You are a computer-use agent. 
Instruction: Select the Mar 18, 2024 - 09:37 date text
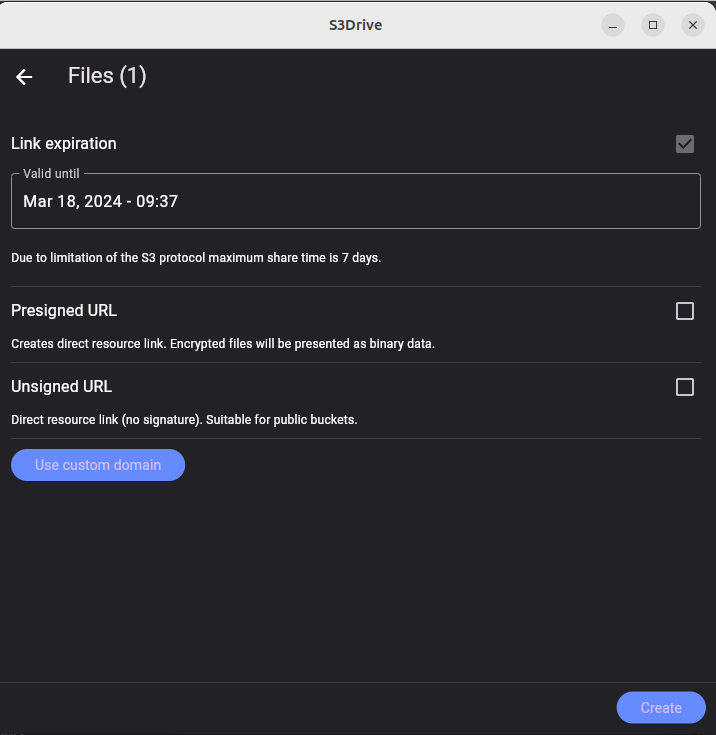pyautogui.click(x=100, y=202)
